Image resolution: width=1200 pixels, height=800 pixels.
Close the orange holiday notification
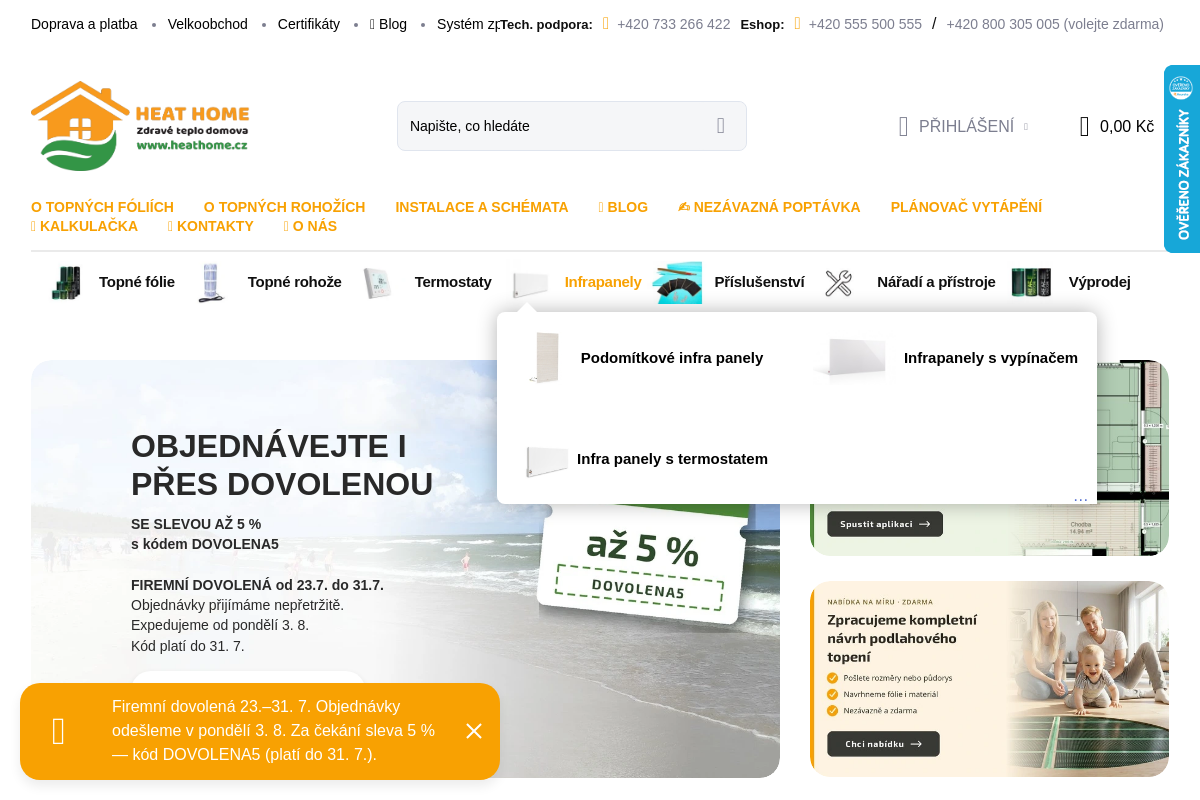(474, 731)
